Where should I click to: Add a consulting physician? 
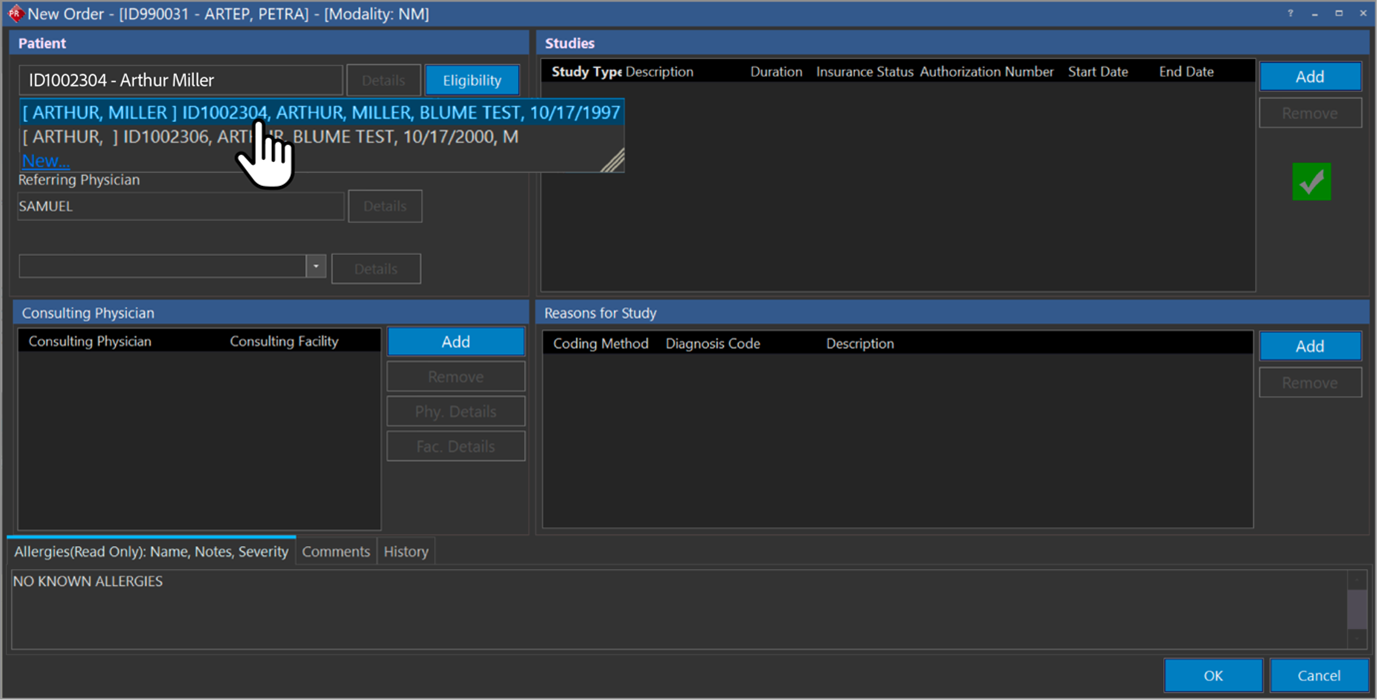coord(455,342)
